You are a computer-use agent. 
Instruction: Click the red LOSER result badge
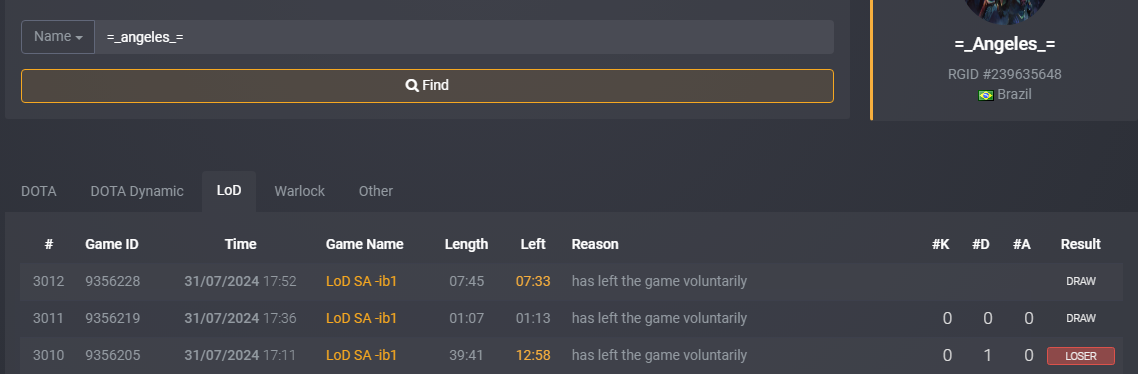pyautogui.click(x=1081, y=356)
